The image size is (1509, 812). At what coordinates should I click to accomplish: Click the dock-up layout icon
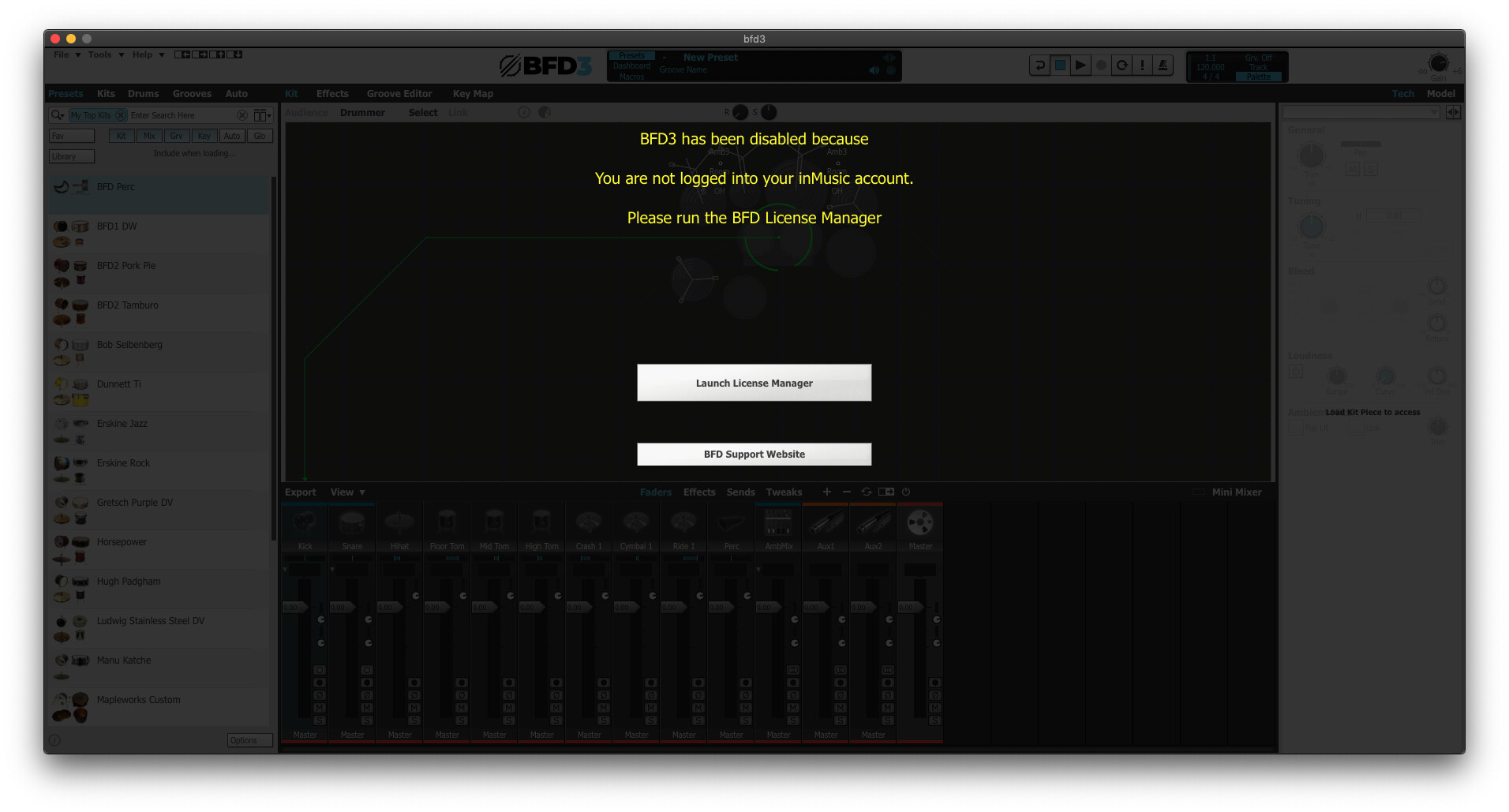click(216, 54)
